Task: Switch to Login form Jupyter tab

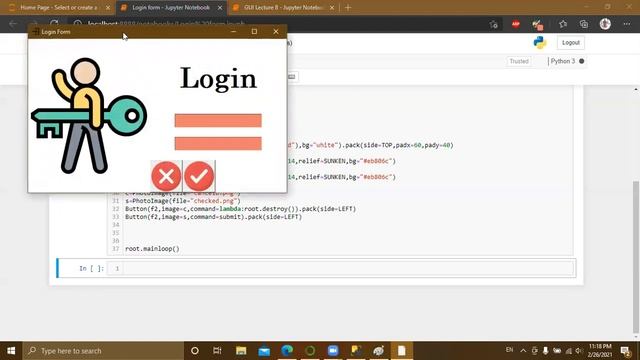Action: 171,7
